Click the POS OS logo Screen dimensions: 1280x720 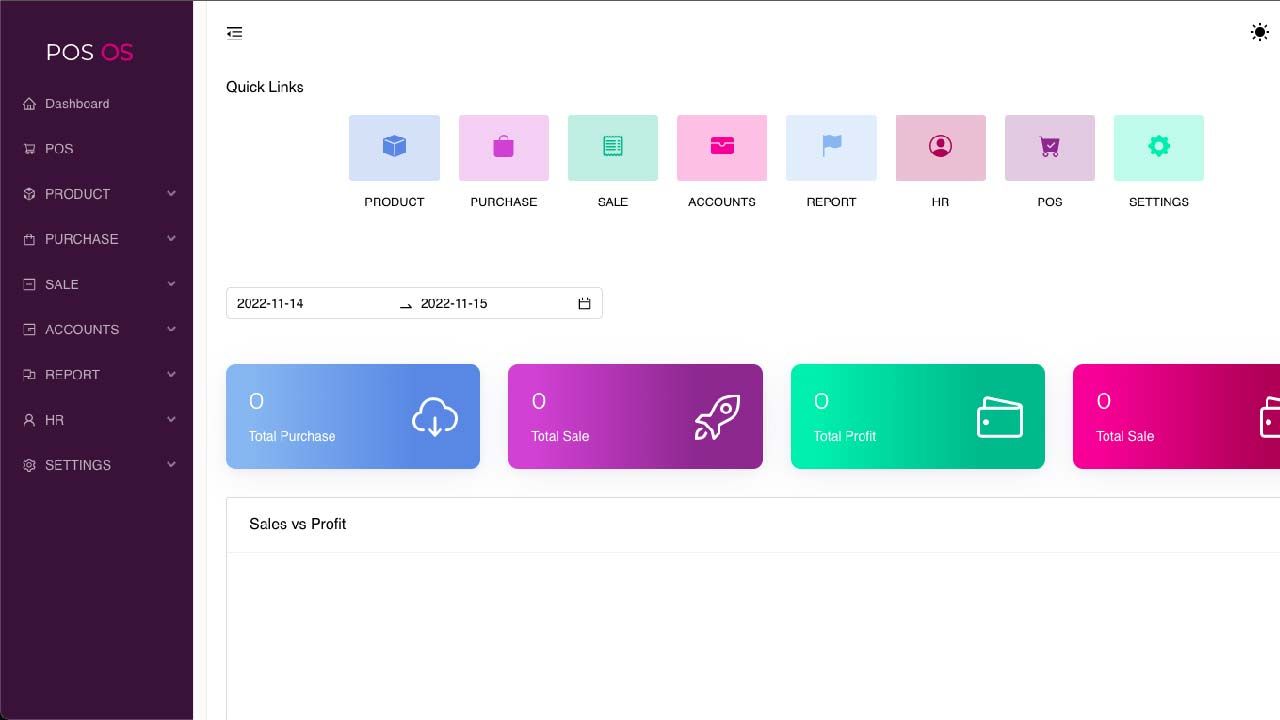[x=90, y=52]
